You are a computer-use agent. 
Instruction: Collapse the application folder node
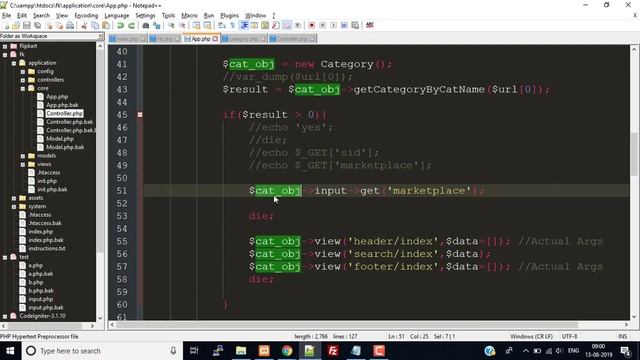click(x=14, y=63)
